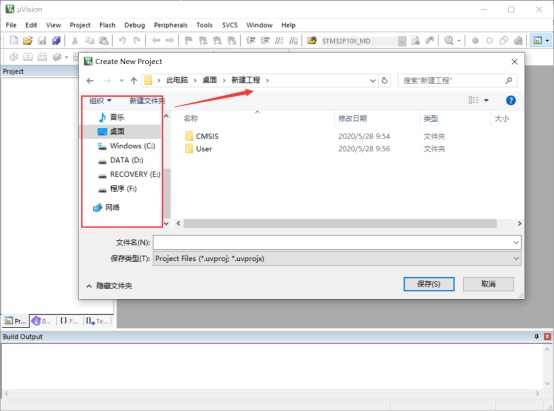Expand the STM32F10X_MD find combo box
Image resolution: width=554 pixels, height=411 pixels.
pos(402,41)
